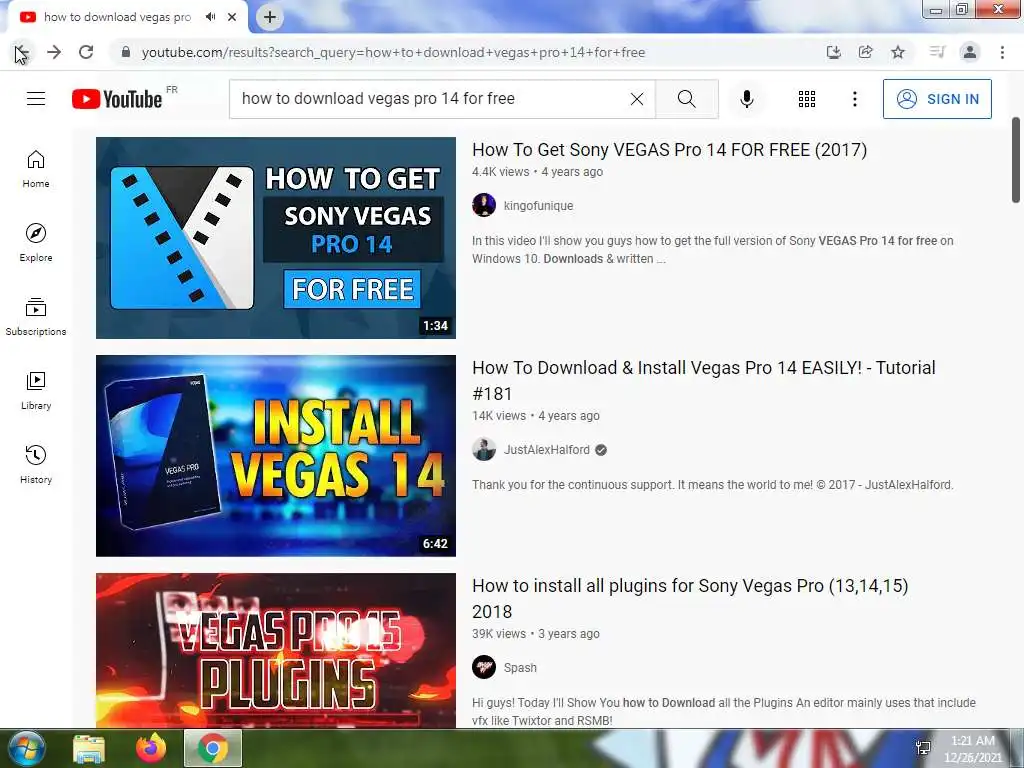The width and height of the screenshot is (1024, 768).
Task: Clear the search query with the X
Action: [637, 99]
